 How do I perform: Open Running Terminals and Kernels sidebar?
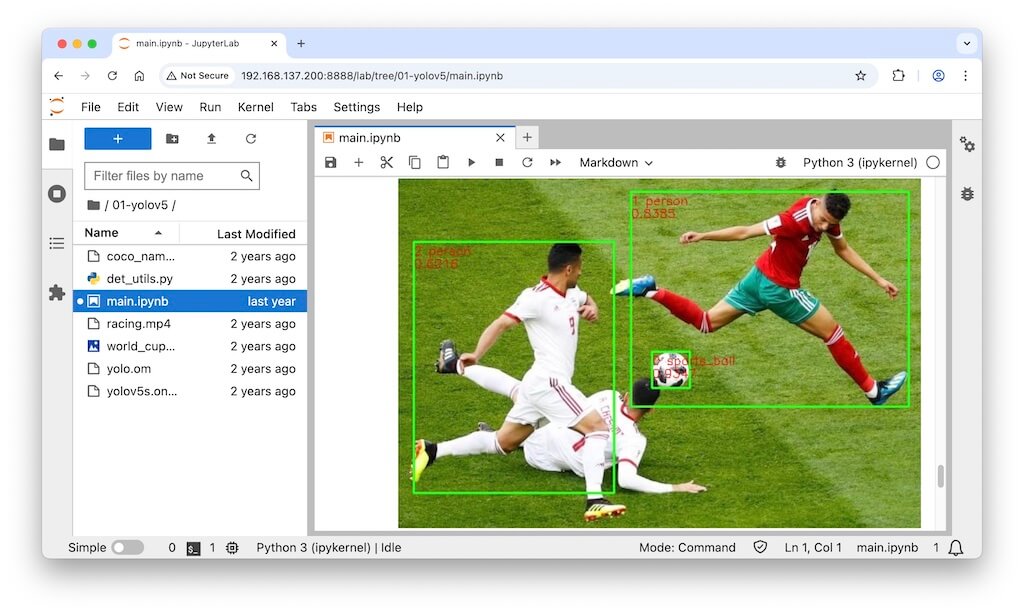[x=57, y=194]
